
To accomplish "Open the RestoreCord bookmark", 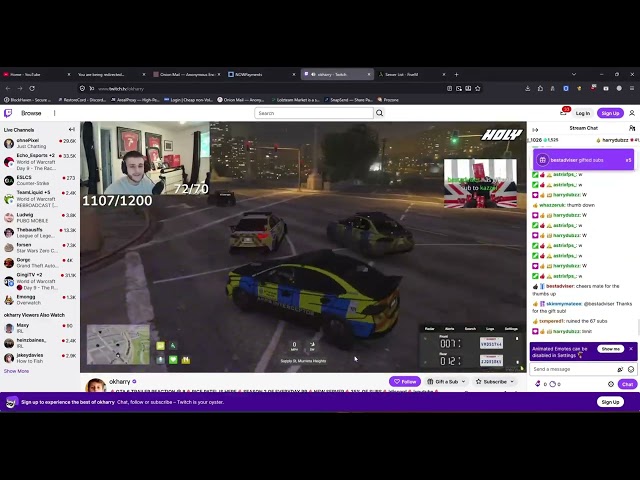I will tap(83, 100).
